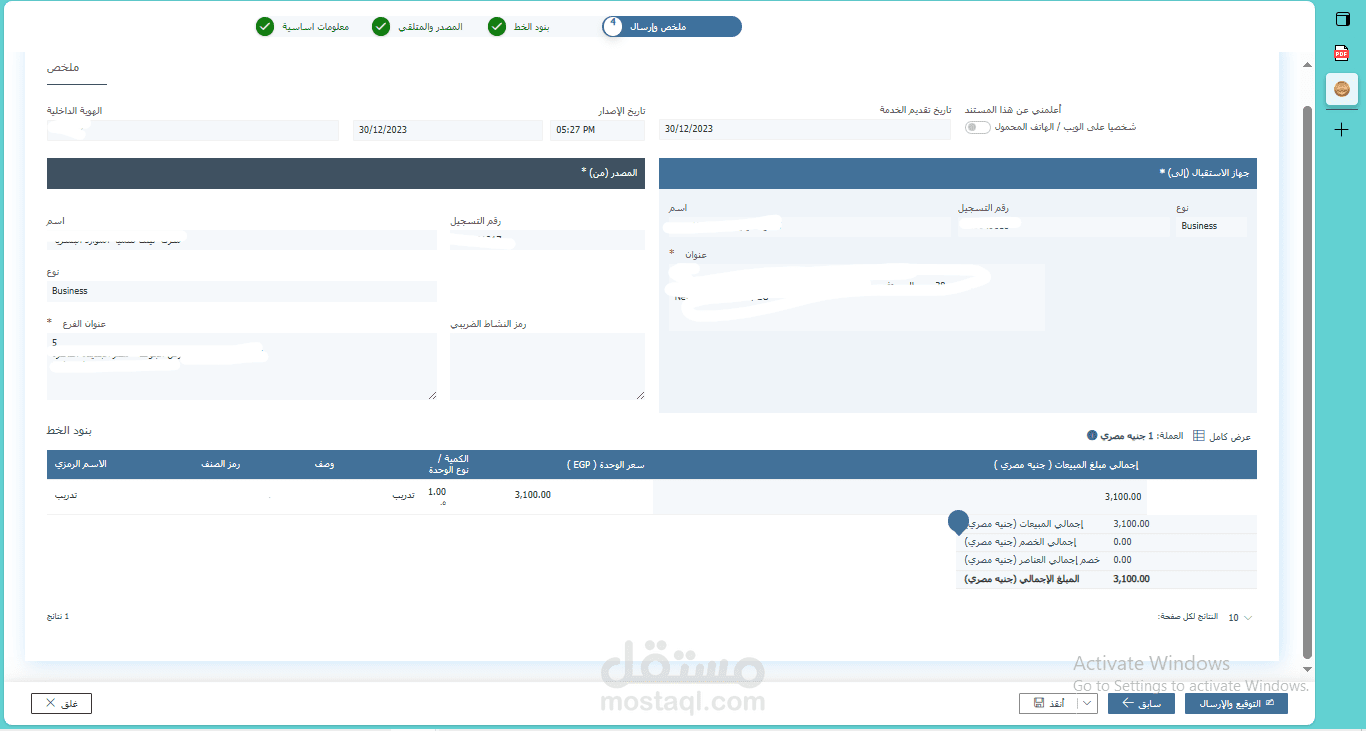Click green checkmark of المصدر والمتلقي step

(381, 26)
